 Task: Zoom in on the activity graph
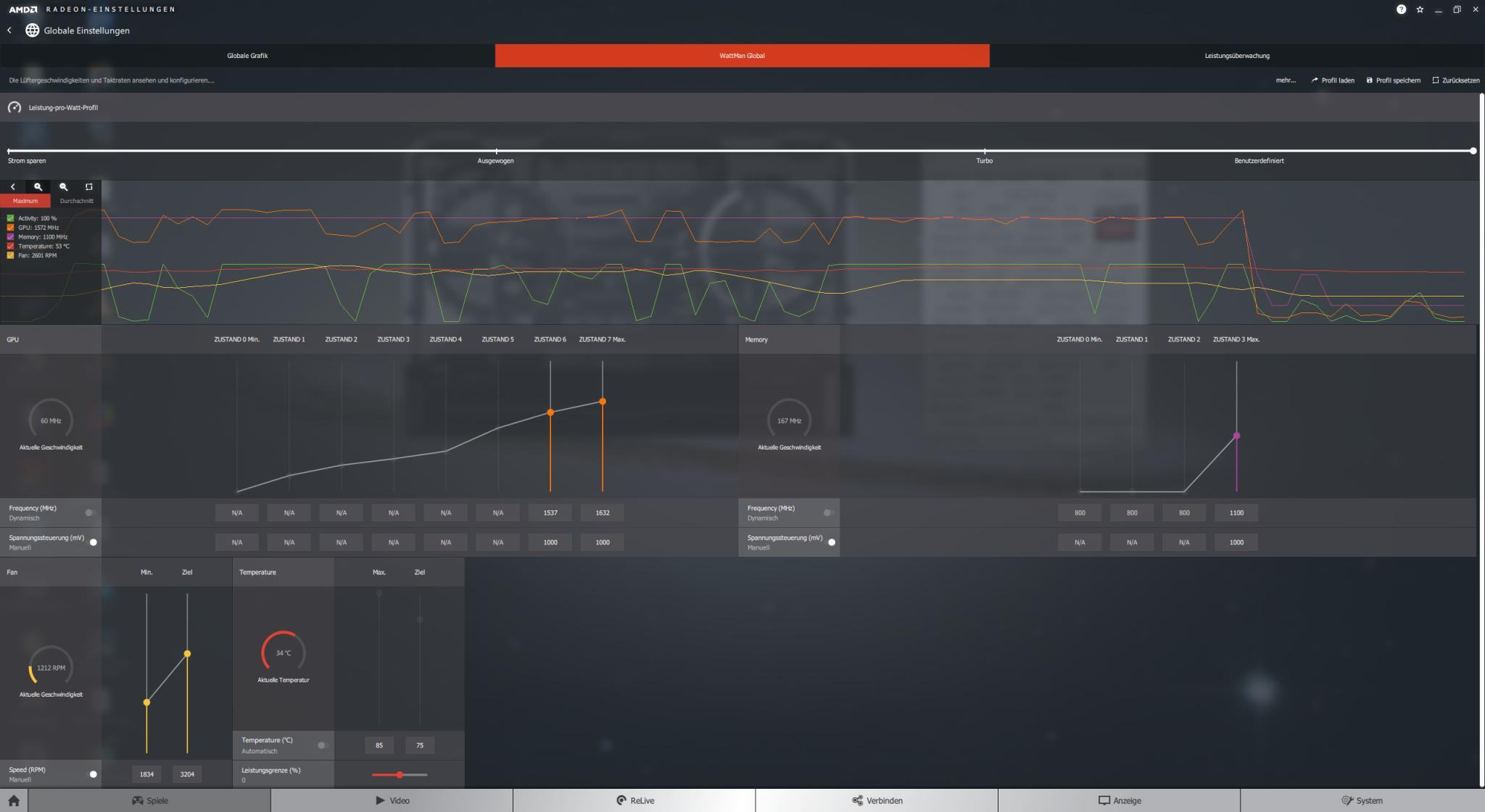(38, 187)
